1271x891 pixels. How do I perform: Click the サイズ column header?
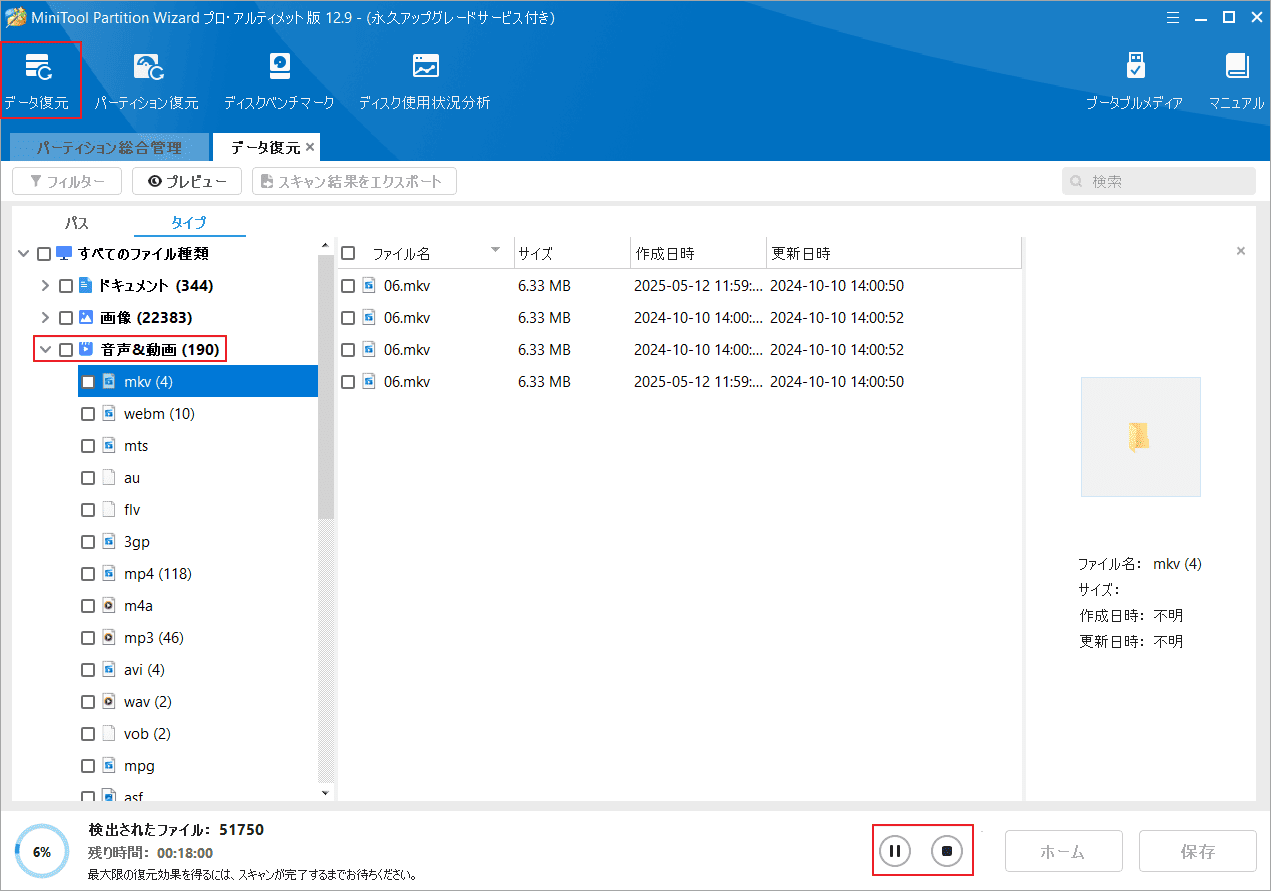[x=572, y=254]
